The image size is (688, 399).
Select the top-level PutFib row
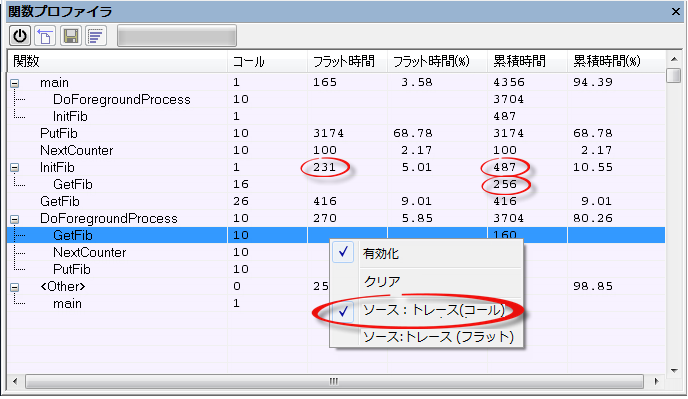(337, 133)
